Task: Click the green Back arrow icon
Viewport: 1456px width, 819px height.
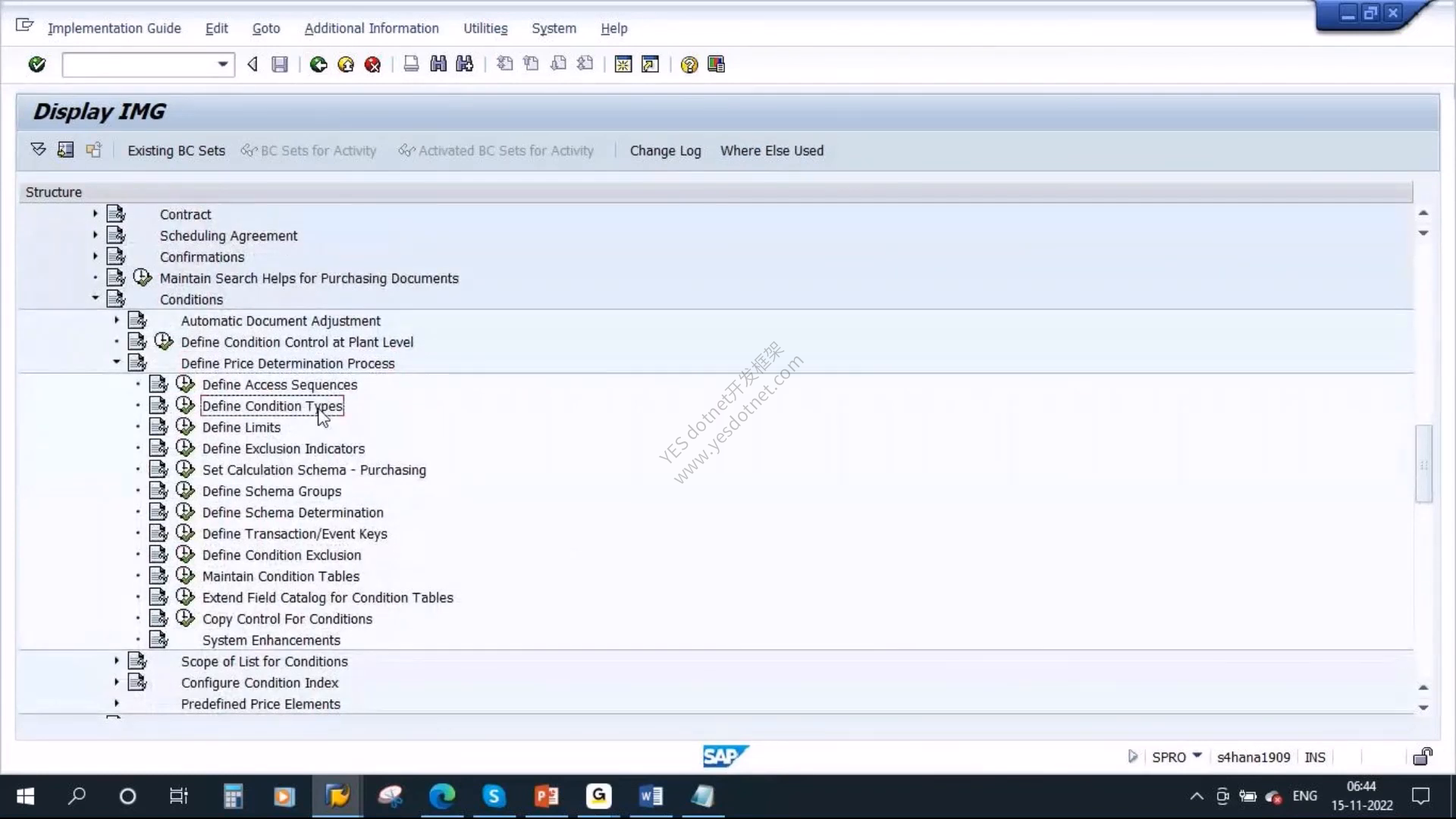Action: [x=318, y=64]
